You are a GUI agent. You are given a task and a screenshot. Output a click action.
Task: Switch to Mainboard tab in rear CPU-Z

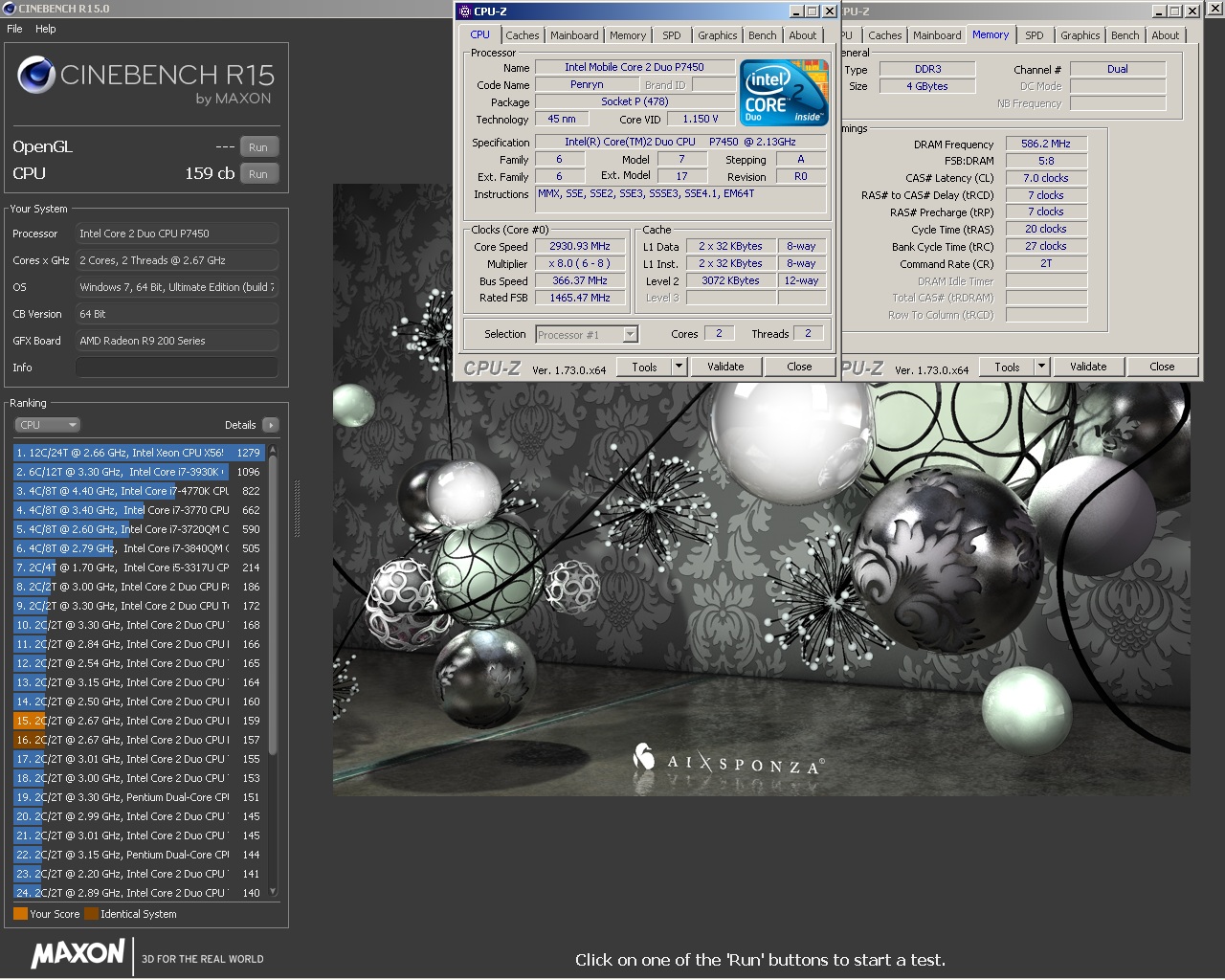(937, 35)
